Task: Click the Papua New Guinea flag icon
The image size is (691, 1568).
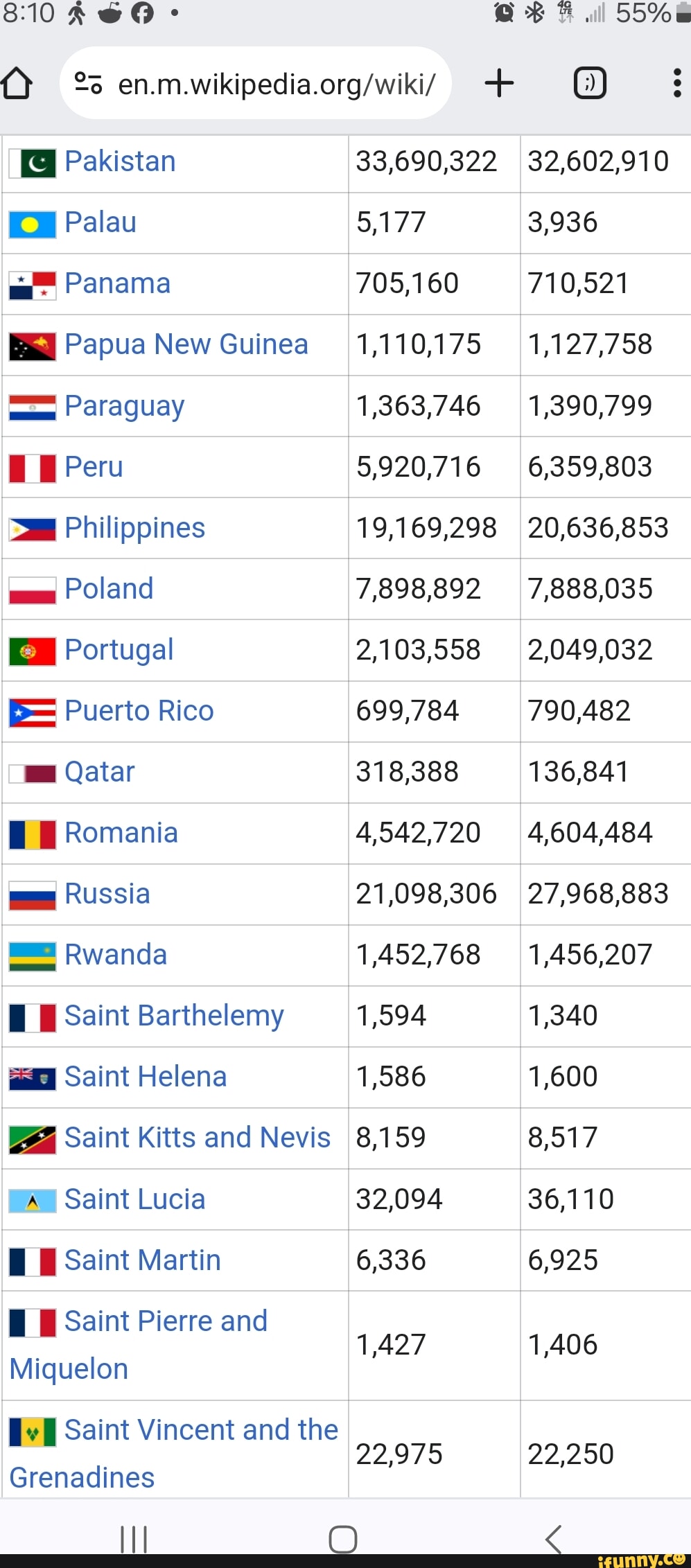Action: click(33, 346)
